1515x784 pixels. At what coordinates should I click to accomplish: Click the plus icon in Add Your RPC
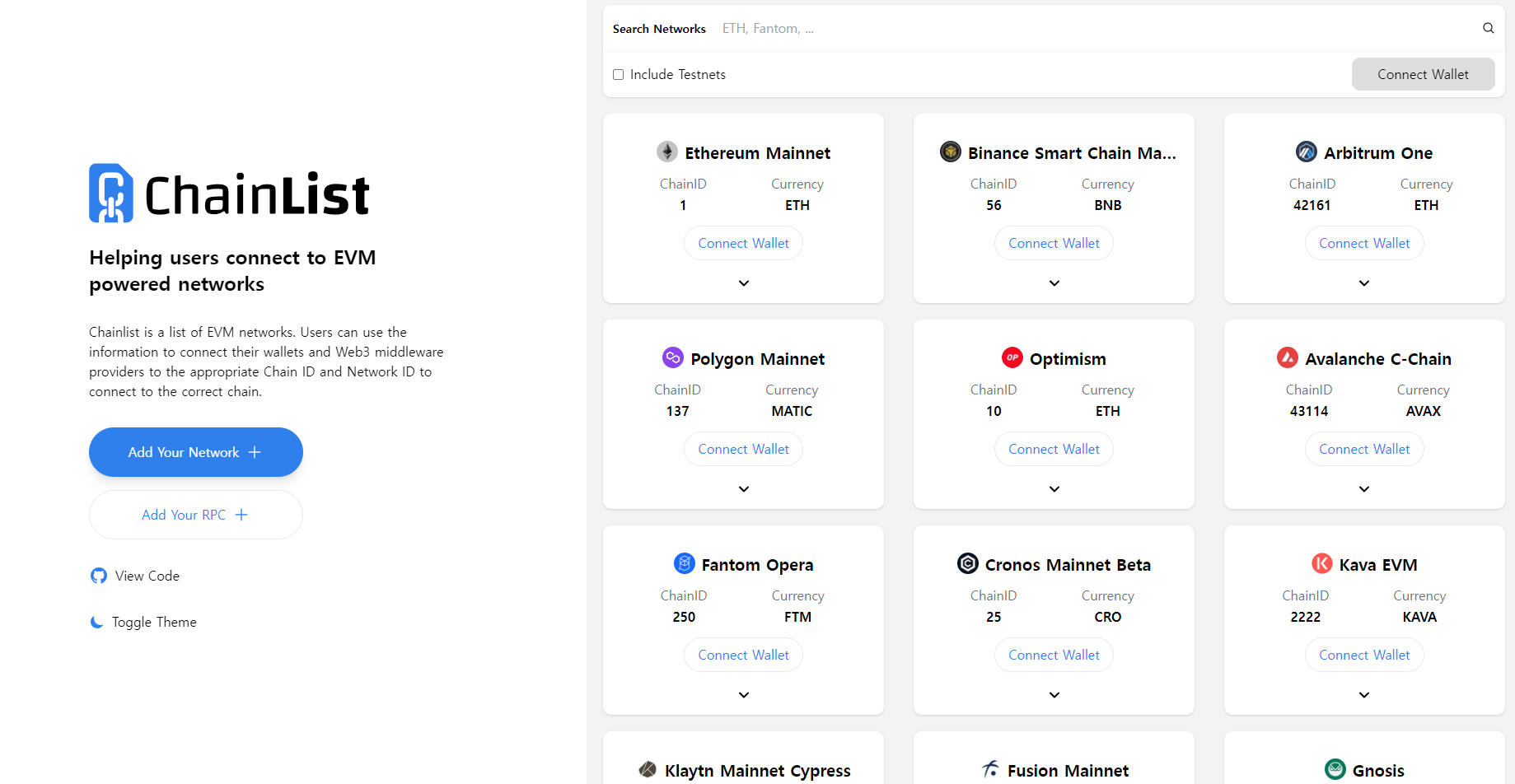(241, 515)
